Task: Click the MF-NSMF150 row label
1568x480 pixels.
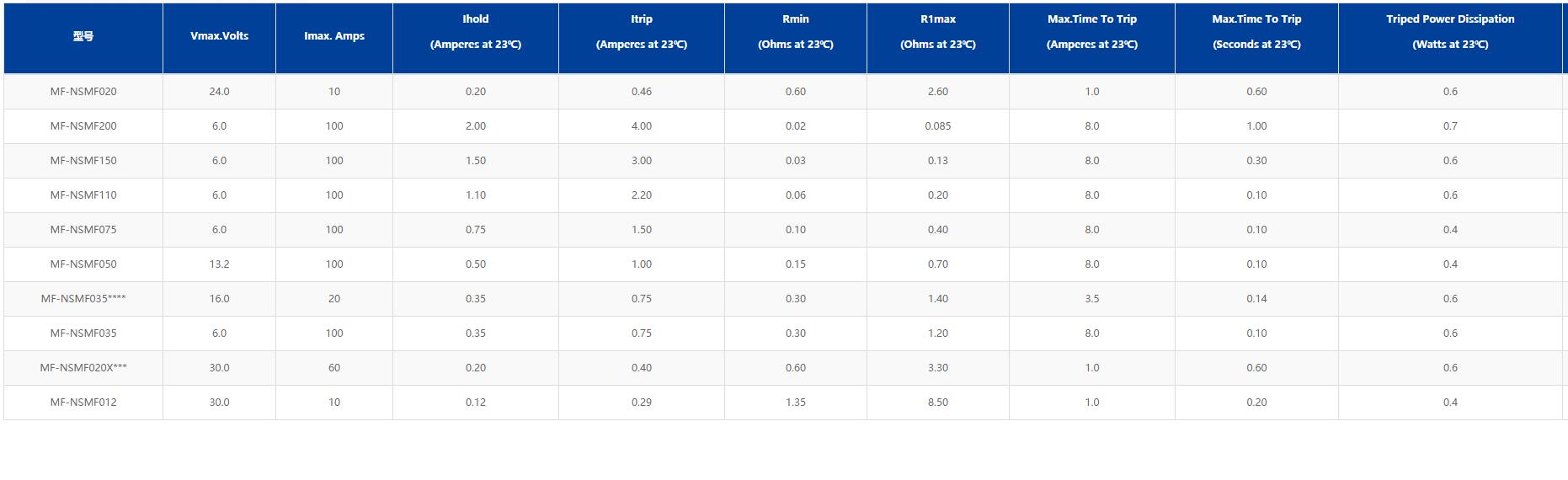Action: coord(83,161)
